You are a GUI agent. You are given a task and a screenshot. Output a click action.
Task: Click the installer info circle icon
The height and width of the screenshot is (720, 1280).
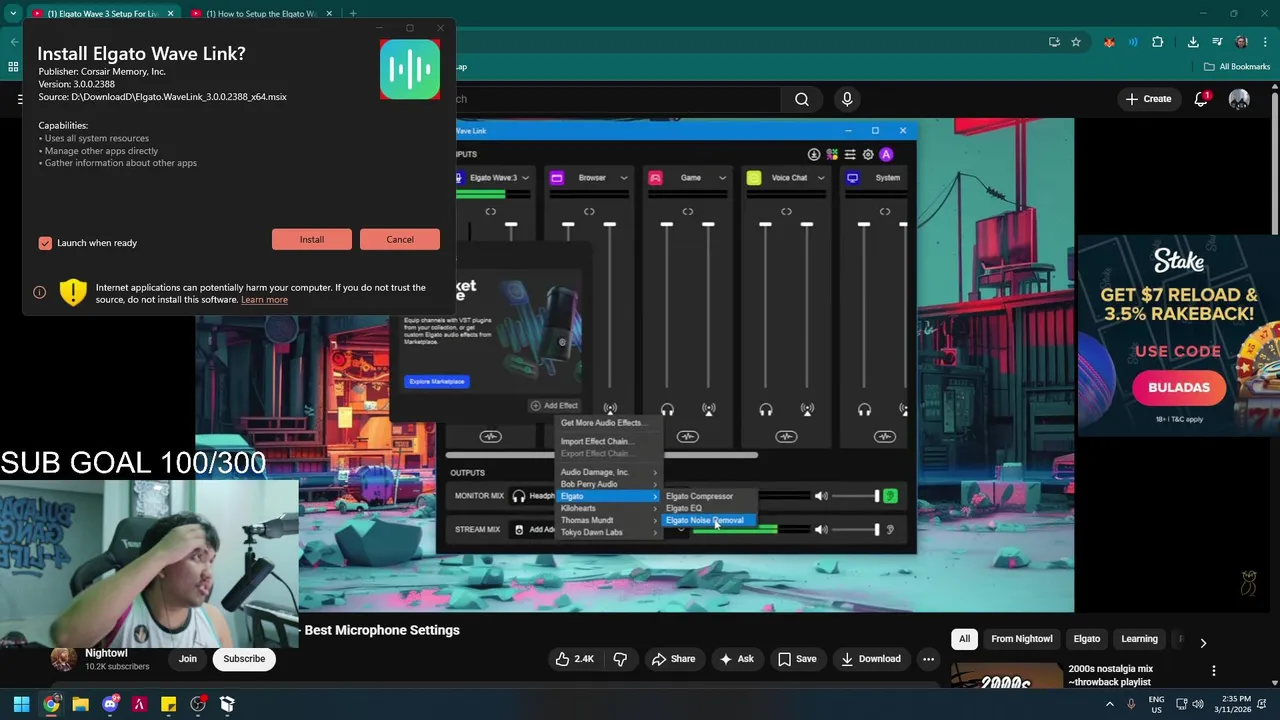pos(39,292)
